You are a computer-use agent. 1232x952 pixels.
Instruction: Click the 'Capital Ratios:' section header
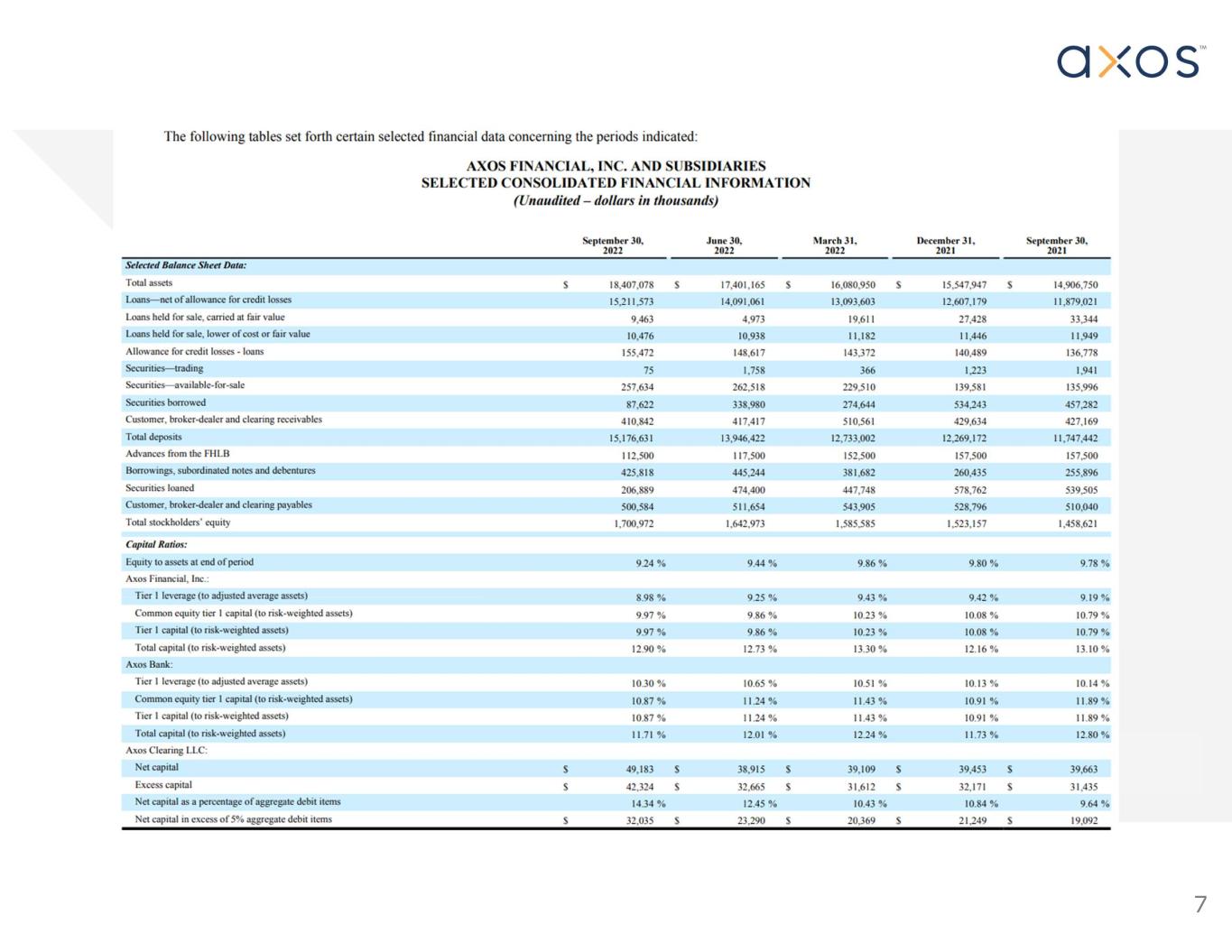pos(156,544)
